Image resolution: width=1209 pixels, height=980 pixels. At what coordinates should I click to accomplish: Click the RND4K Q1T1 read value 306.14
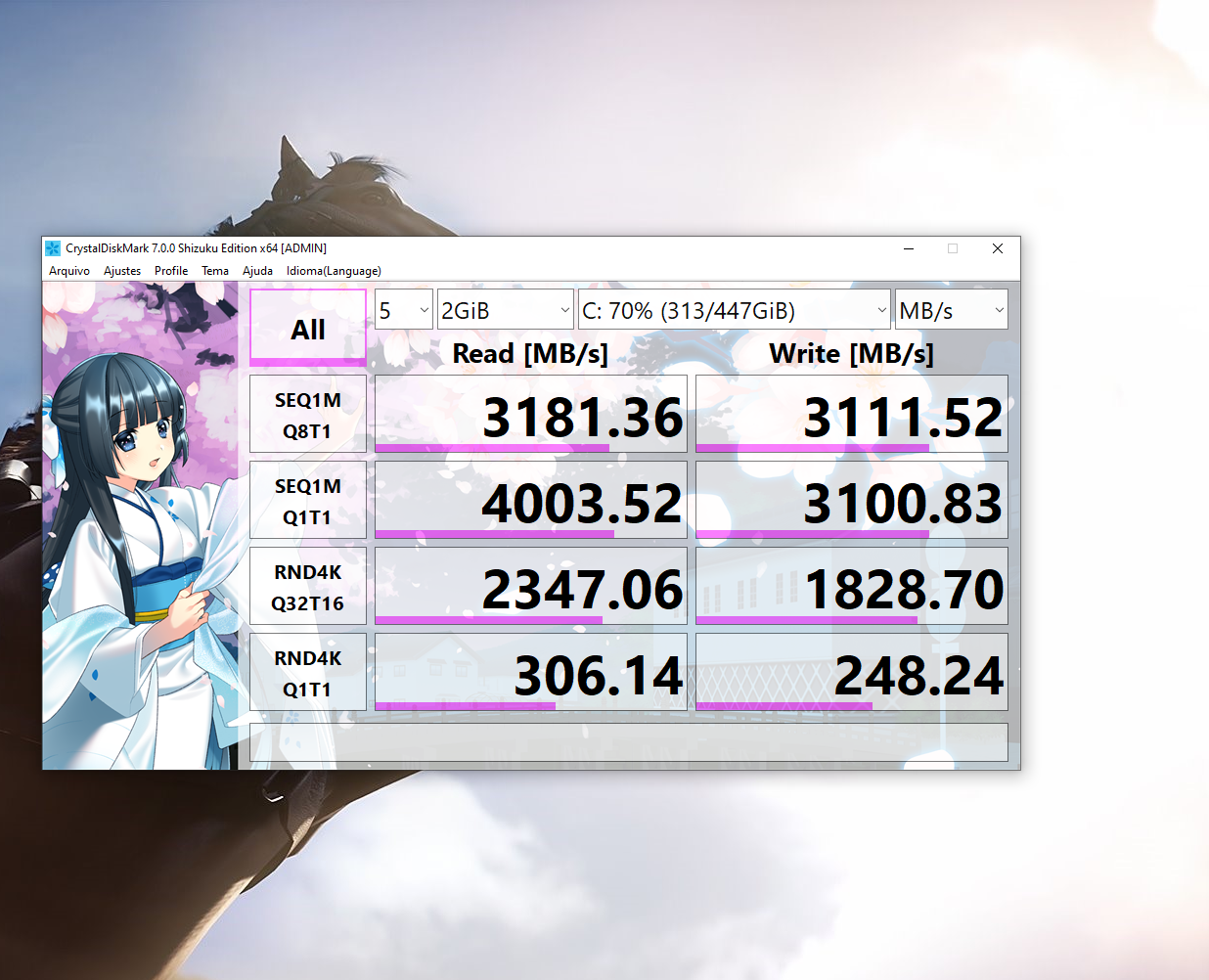(531, 672)
